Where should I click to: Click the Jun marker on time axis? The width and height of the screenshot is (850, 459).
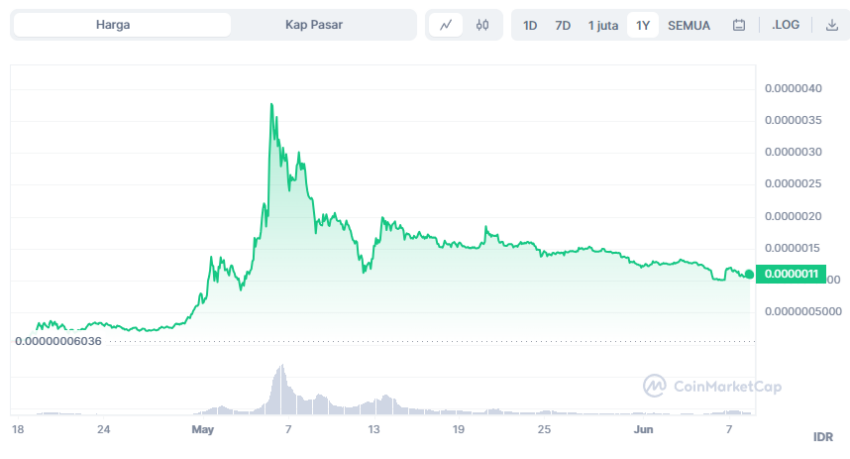tap(643, 430)
